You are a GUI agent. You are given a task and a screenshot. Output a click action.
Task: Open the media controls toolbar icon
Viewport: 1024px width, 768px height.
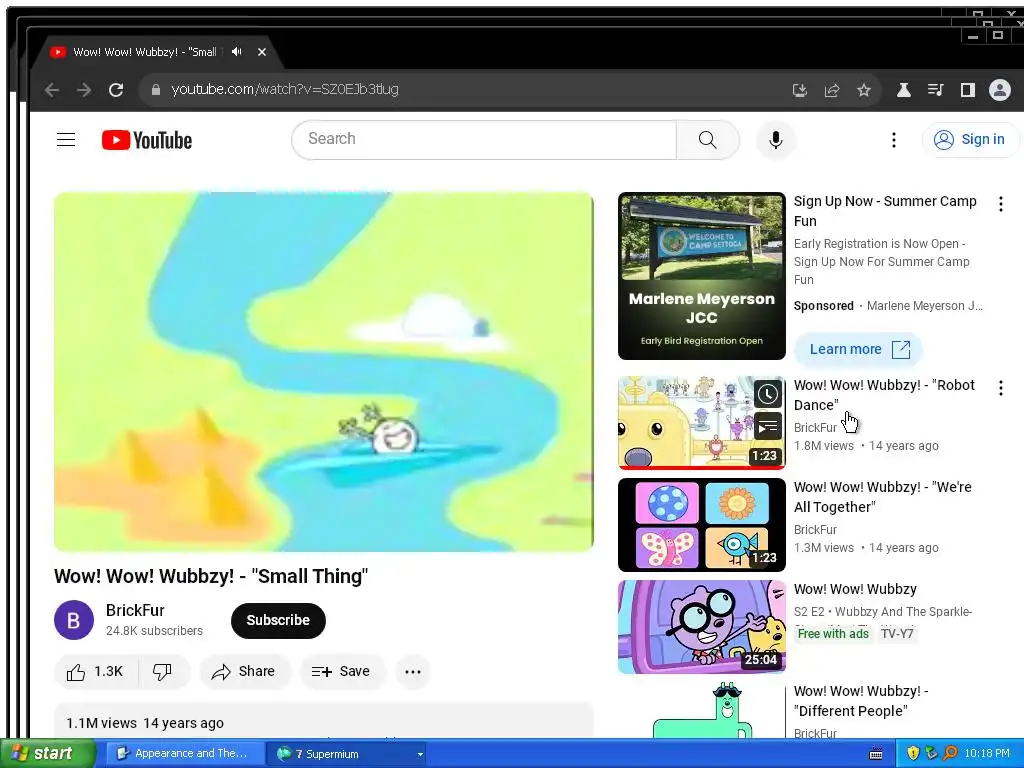point(935,90)
